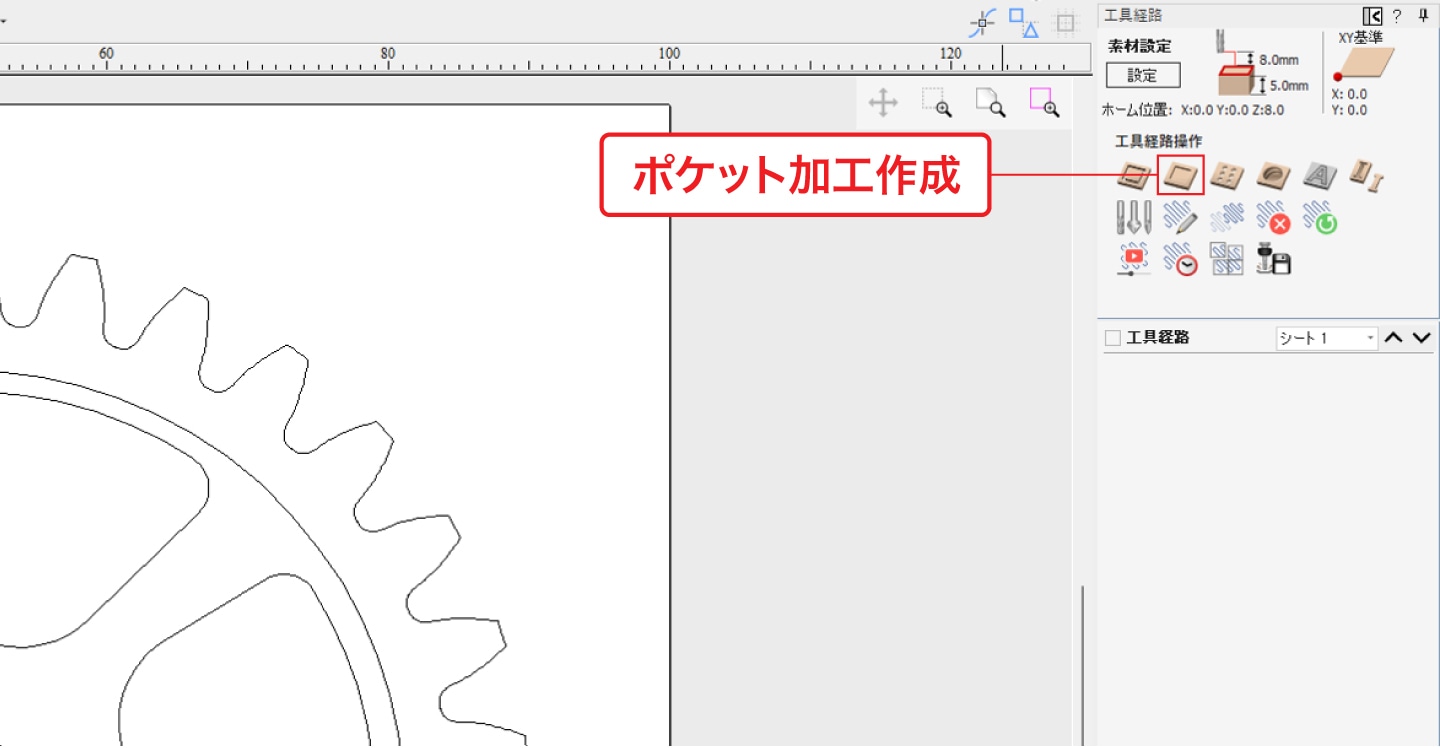Move toolpath down with the down chevron
The height and width of the screenshot is (748, 1440).
click(x=1421, y=338)
